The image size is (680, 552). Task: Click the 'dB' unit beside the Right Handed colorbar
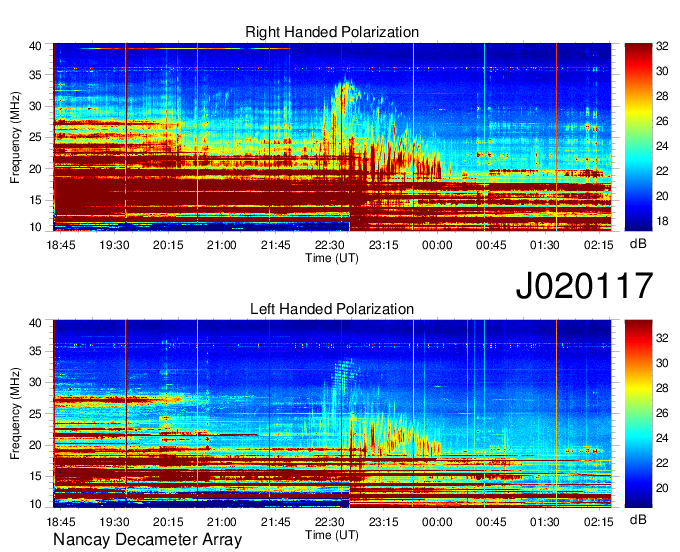[638, 244]
